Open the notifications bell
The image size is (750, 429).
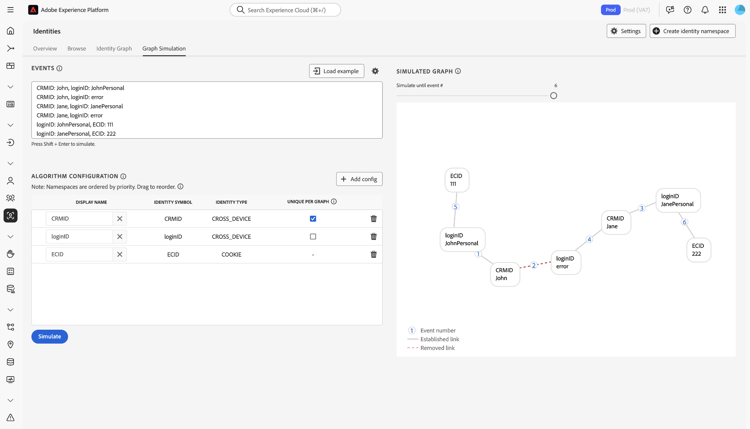click(705, 10)
